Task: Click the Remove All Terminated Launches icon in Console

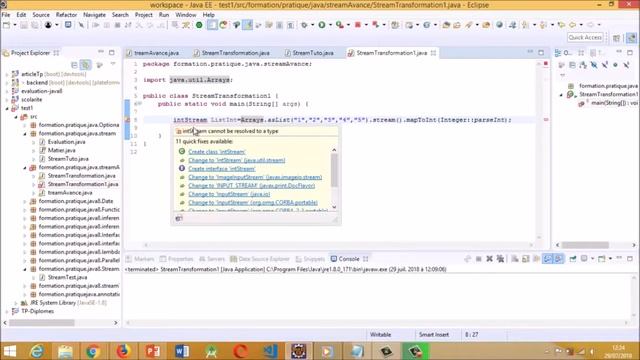Action: (x=500, y=259)
